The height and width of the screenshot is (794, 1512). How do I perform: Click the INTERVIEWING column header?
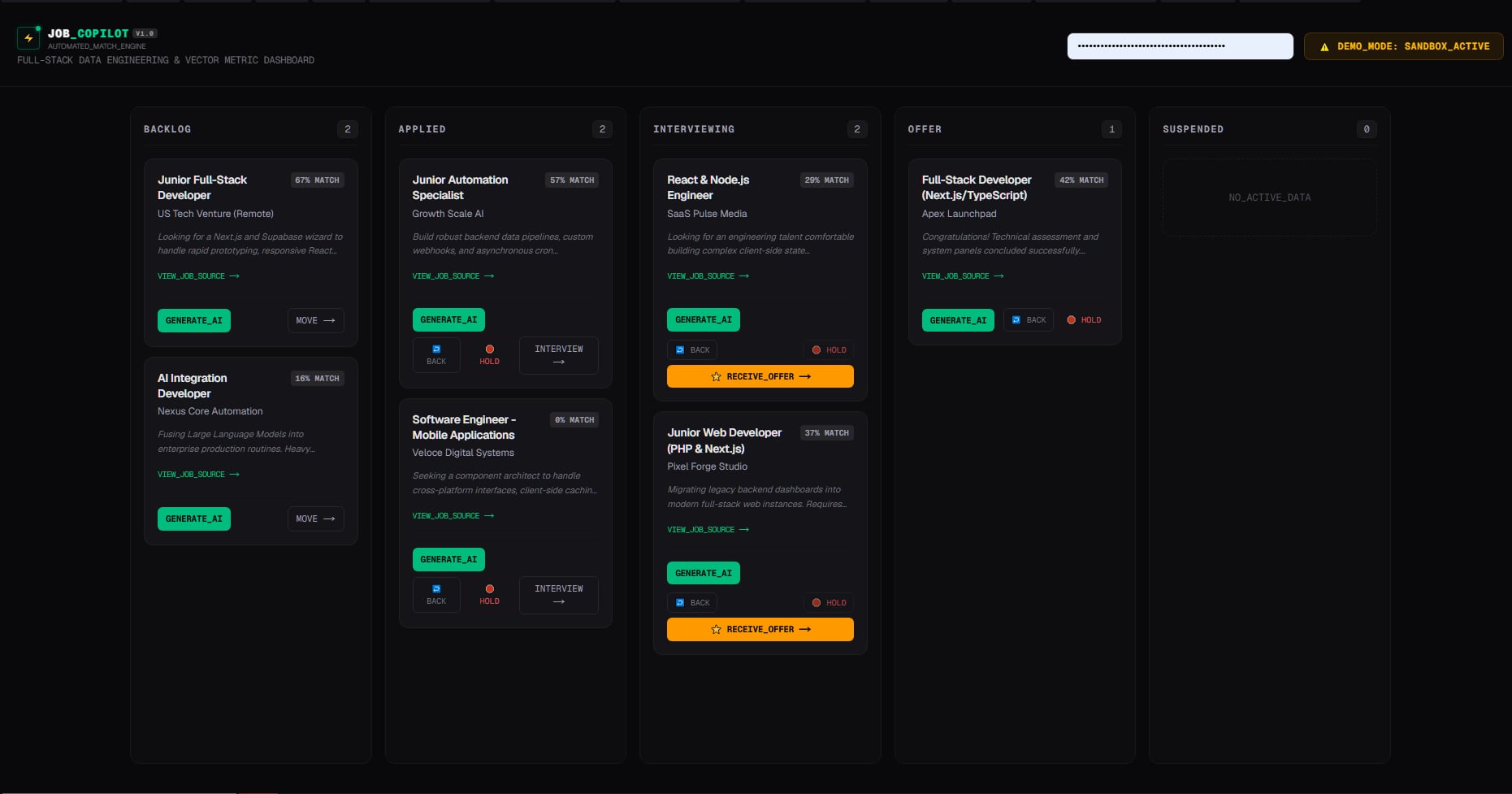694,129
